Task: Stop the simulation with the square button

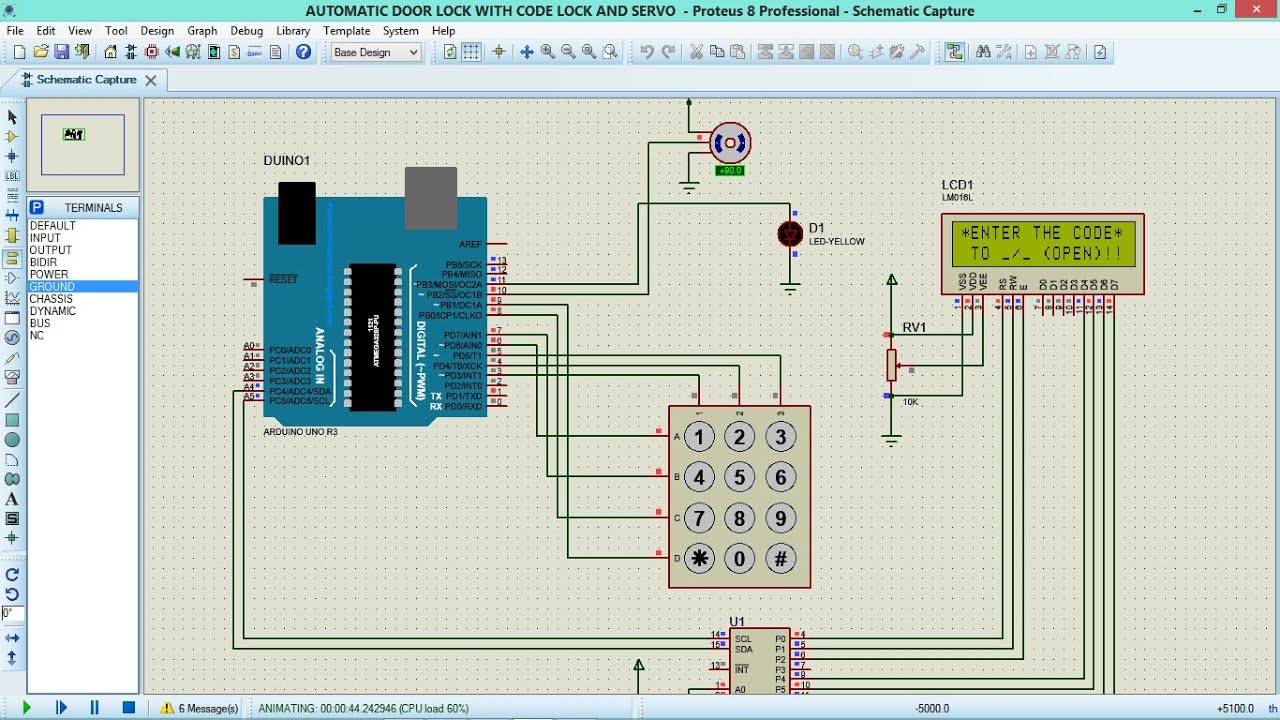Action: click(x=129, y=707)
